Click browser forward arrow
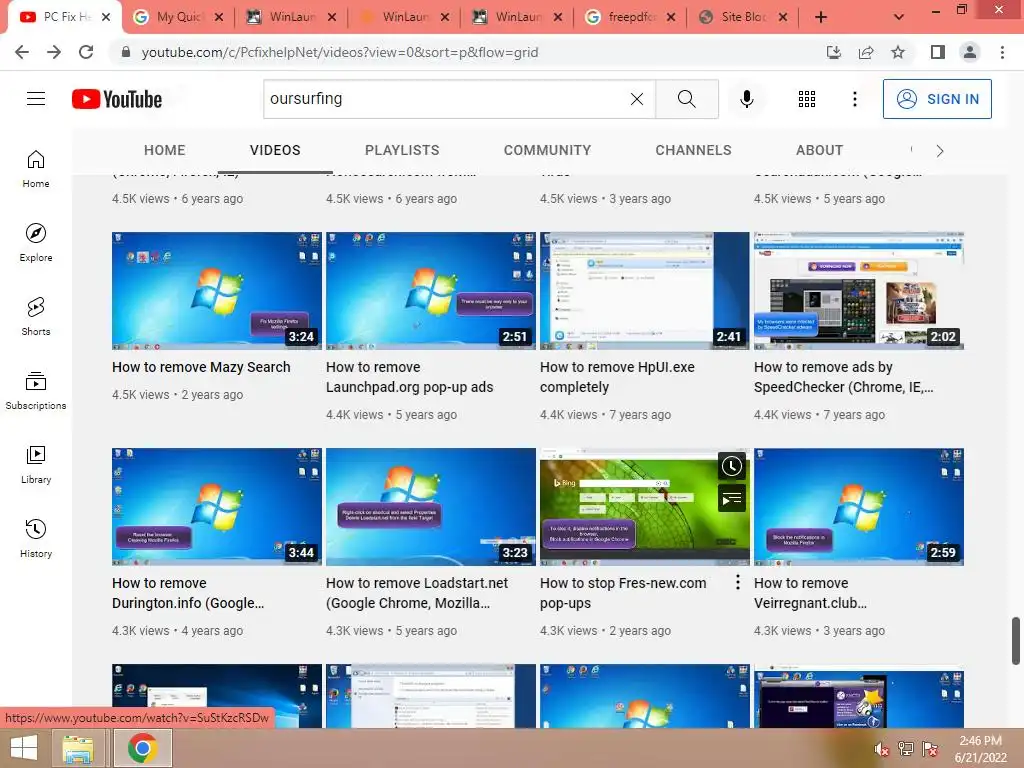The height and width of the screenshot is (768, 1024). coord(54,52)
